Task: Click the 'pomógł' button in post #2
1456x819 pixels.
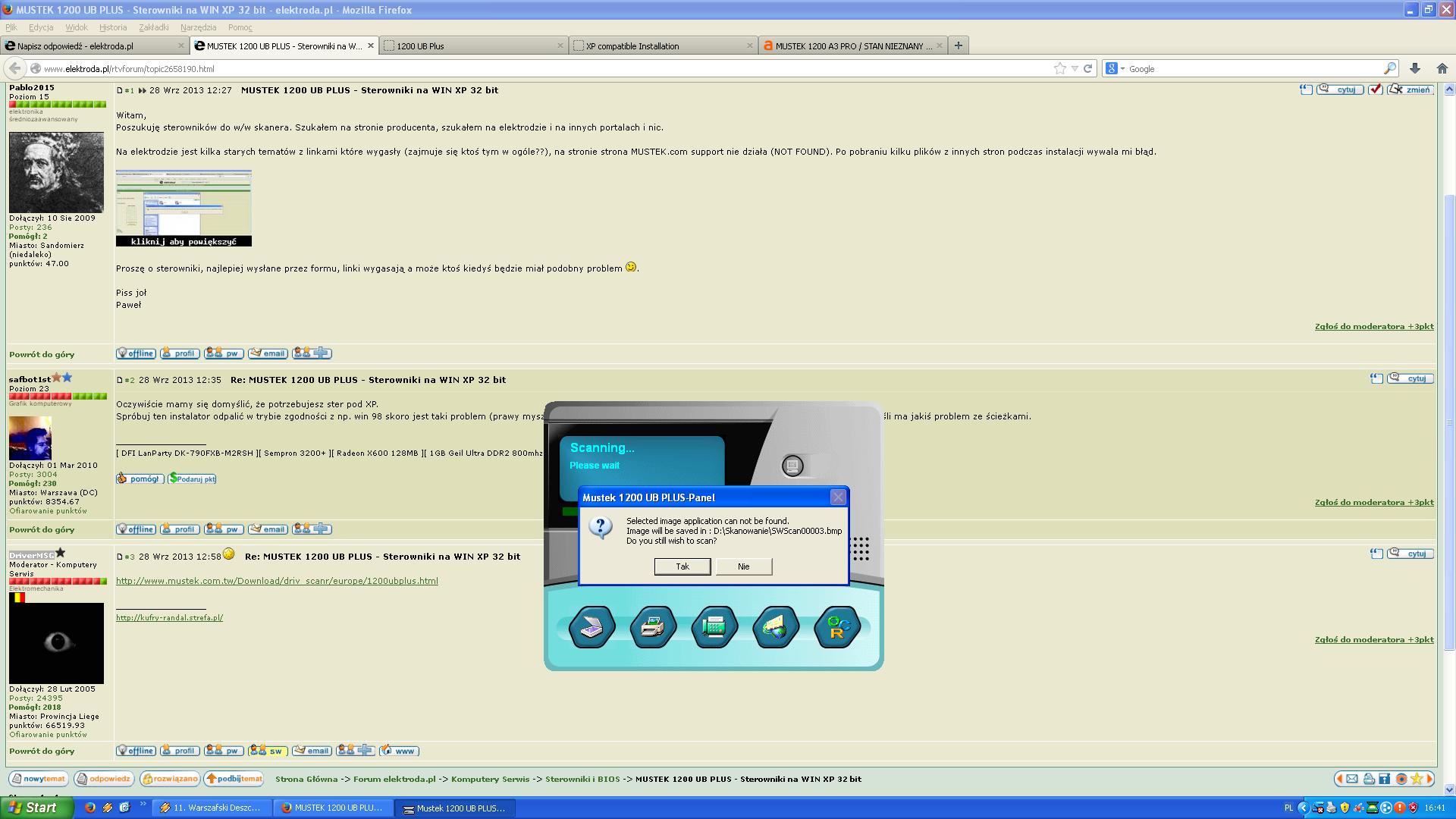Action: point(140,479)
